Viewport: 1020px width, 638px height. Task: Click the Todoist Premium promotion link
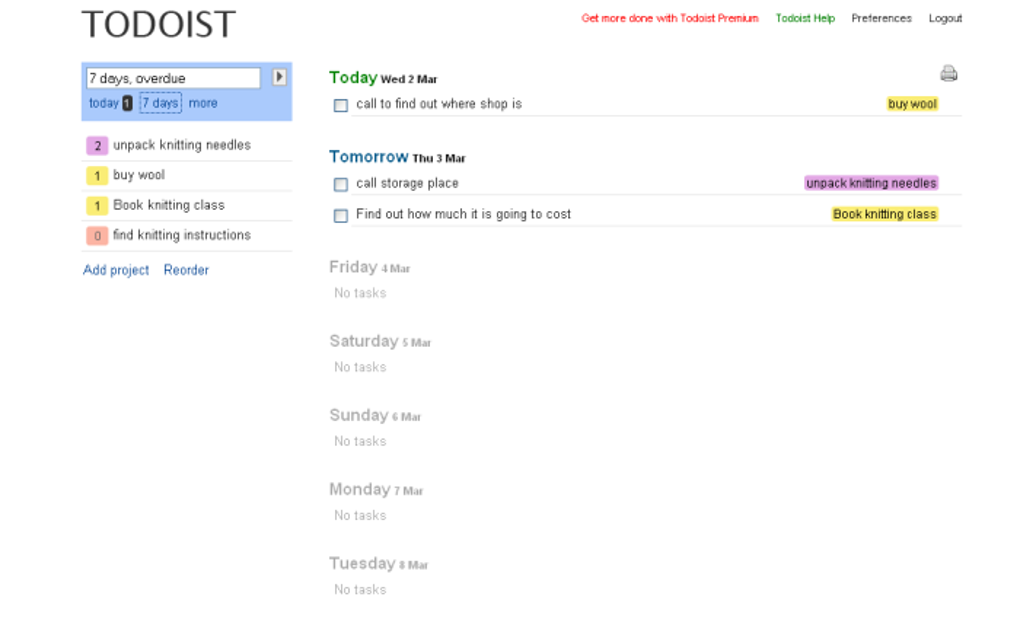670,18
